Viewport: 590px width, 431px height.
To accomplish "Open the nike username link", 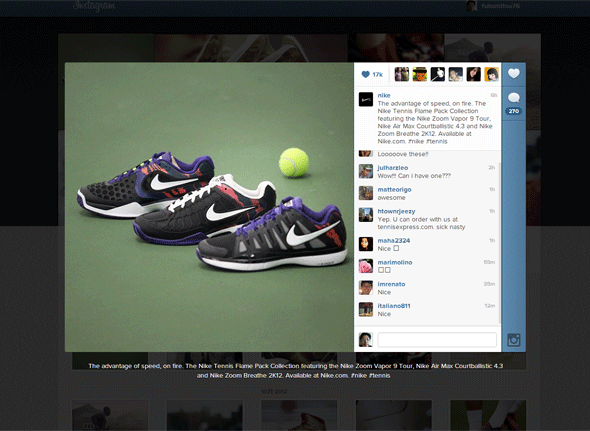I will pyautogui.click(x=384, y=95).
